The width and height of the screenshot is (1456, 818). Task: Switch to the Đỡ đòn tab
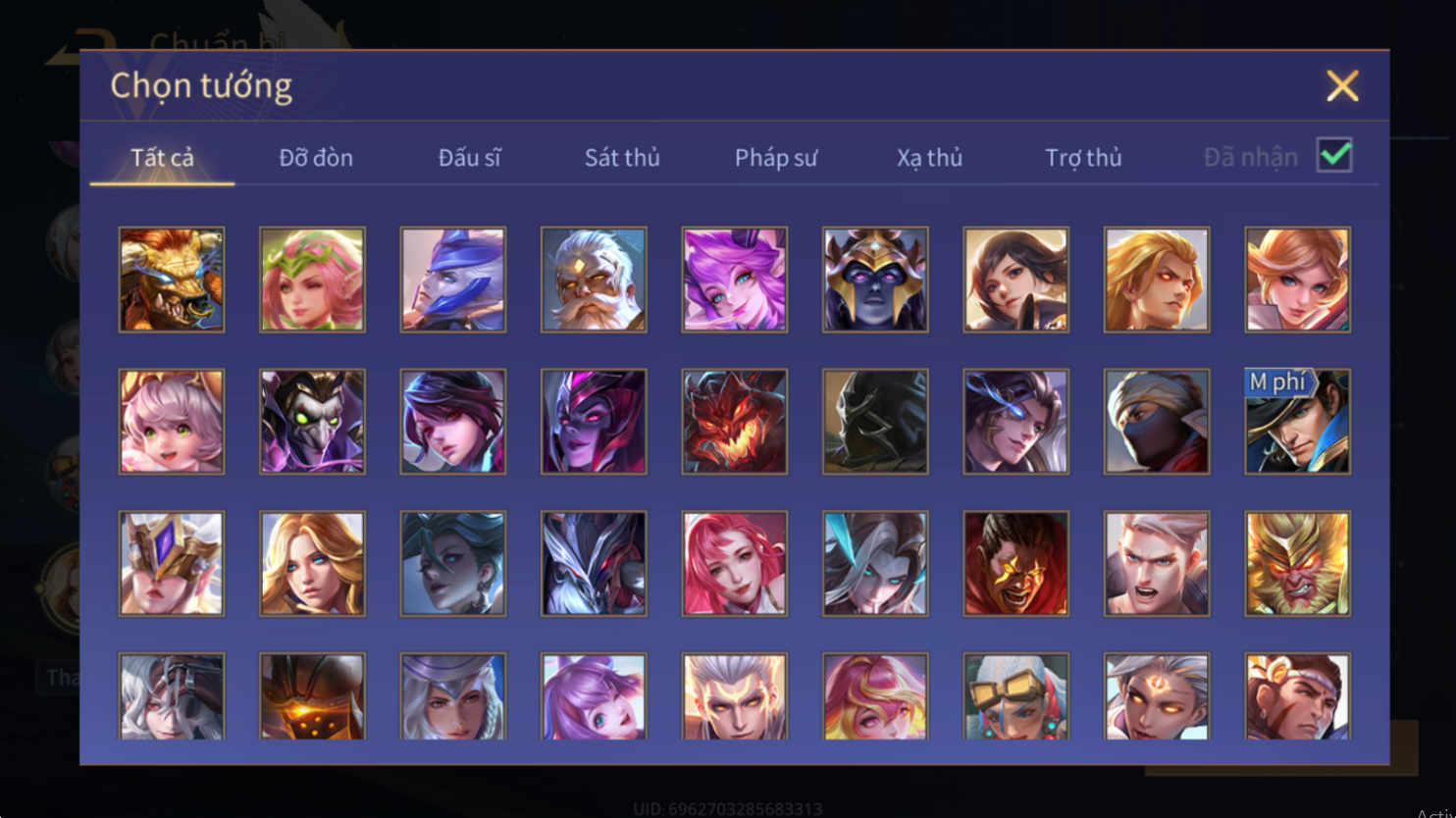click(x=316, y=157)
